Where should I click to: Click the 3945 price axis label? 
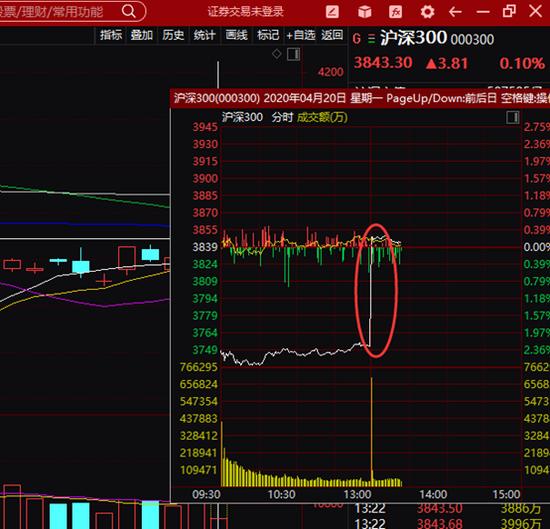coord(205,127)
